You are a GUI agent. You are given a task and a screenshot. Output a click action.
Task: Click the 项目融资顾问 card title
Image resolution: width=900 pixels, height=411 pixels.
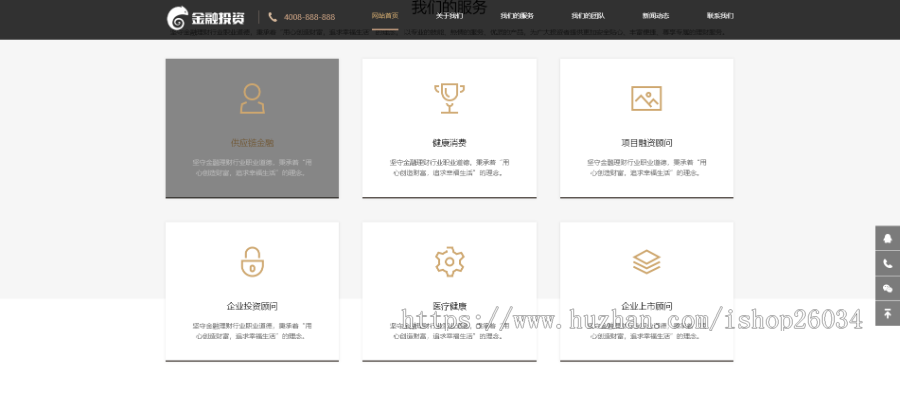coord(647,143)
